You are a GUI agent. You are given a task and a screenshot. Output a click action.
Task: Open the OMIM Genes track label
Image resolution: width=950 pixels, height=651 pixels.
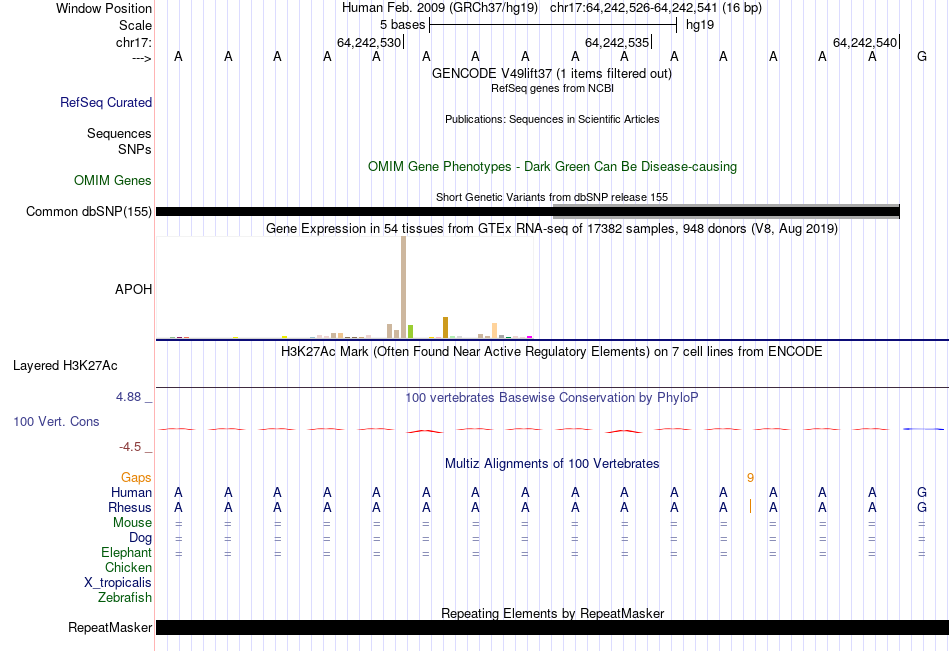pyautogui.click(x=113, y=181)
